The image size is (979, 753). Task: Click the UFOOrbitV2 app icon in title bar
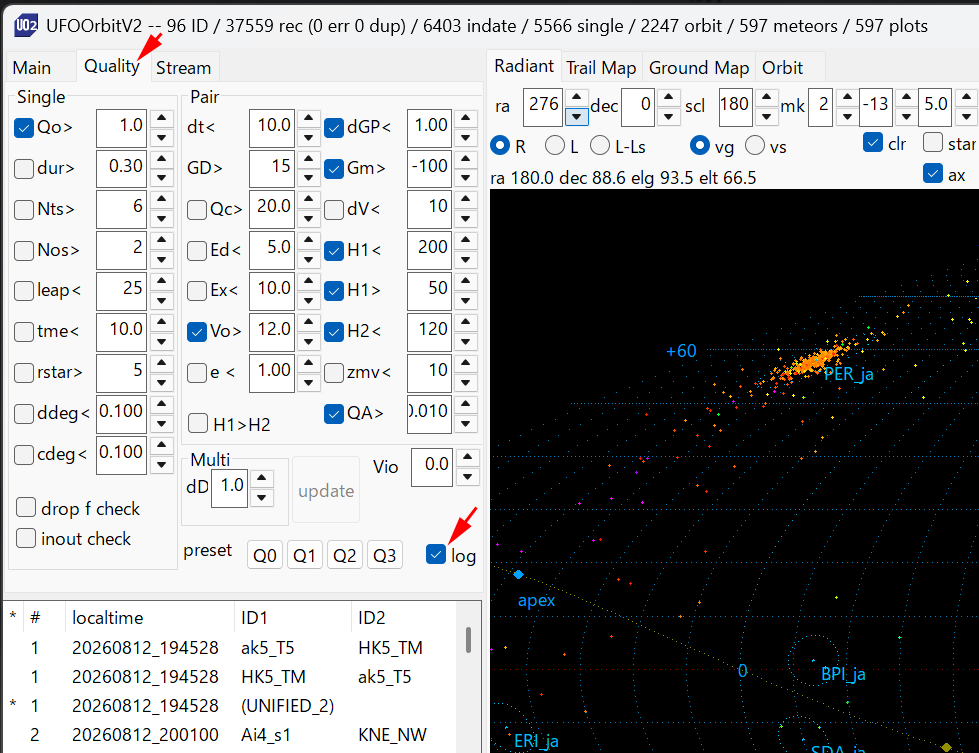26,26
